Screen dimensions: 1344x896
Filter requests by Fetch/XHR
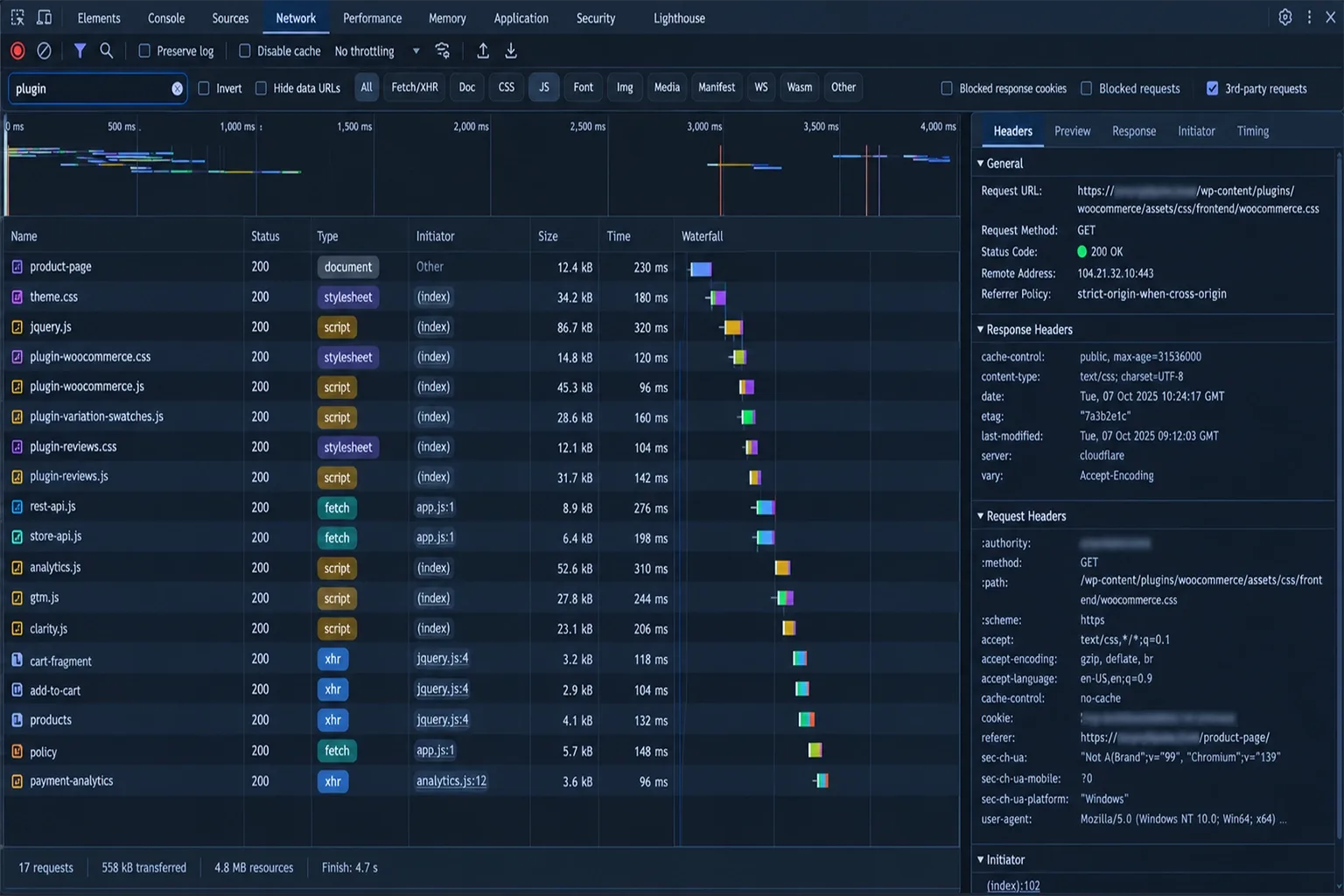(415, 87)
